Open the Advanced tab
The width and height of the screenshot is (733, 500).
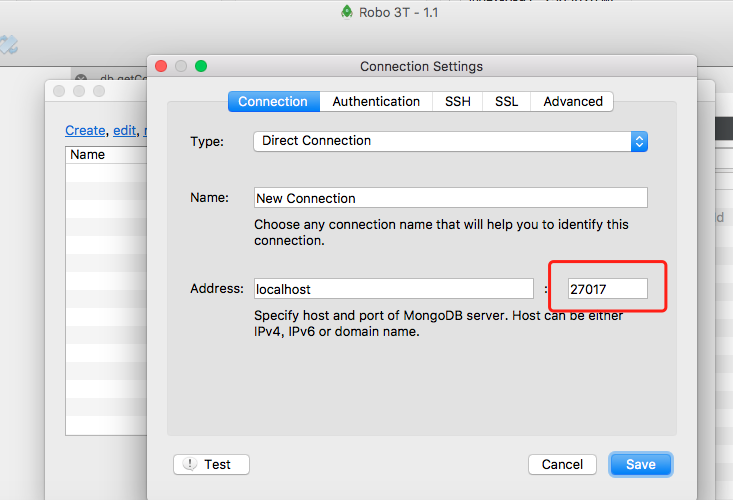click(572, 101)
